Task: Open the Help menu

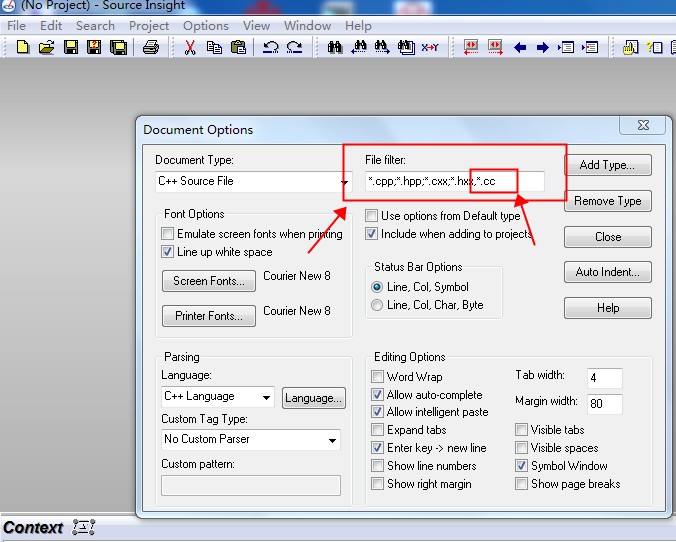Action: pos(358,26)
